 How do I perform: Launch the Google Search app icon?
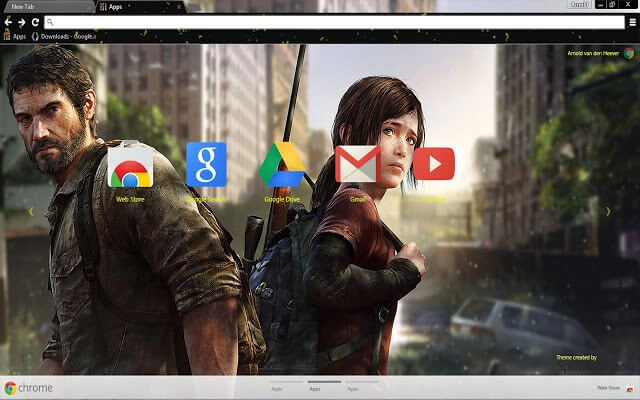point(207,164)
